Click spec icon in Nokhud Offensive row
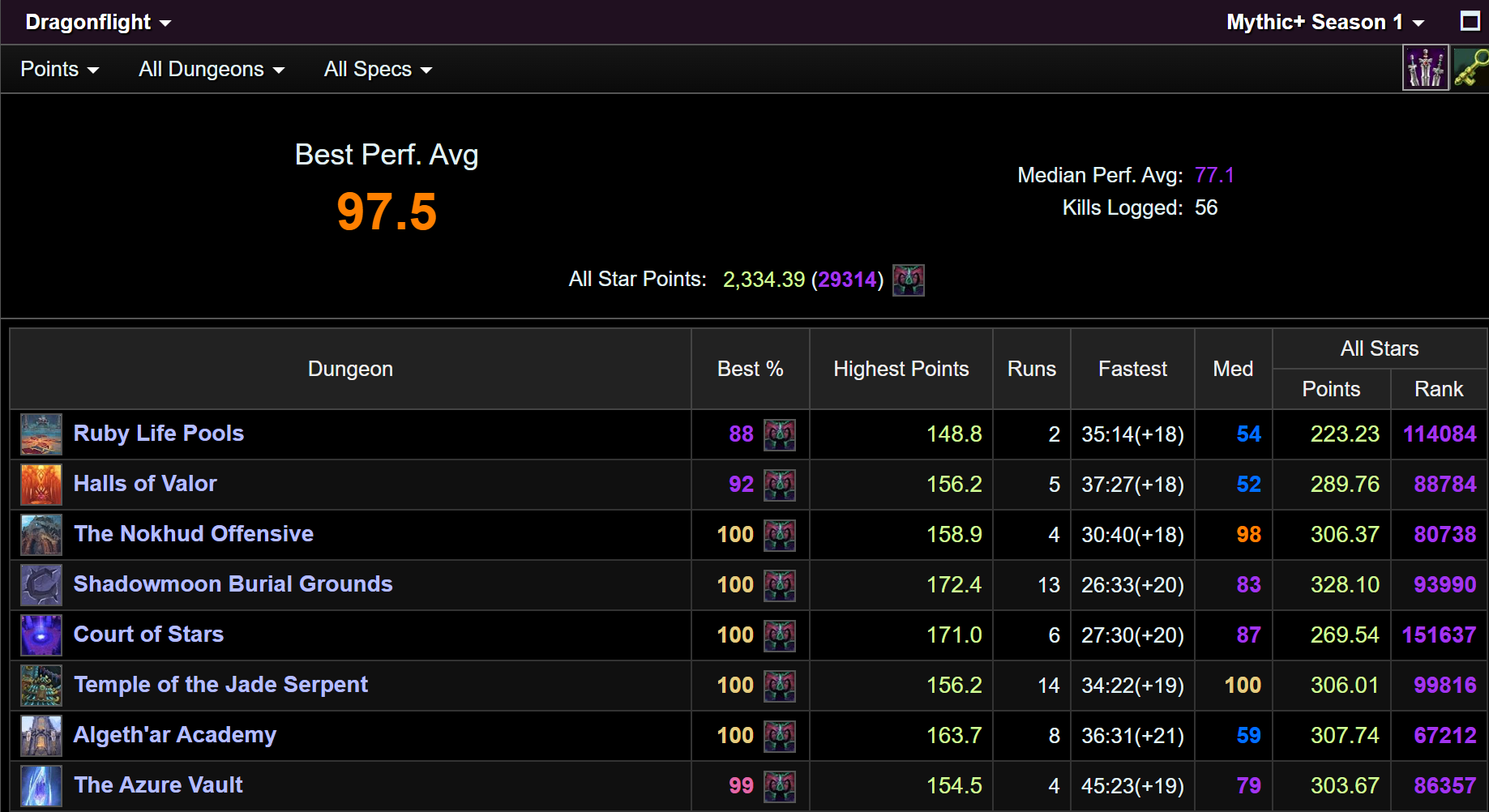This screenshot has height=812, width=1489. [780, 536]
